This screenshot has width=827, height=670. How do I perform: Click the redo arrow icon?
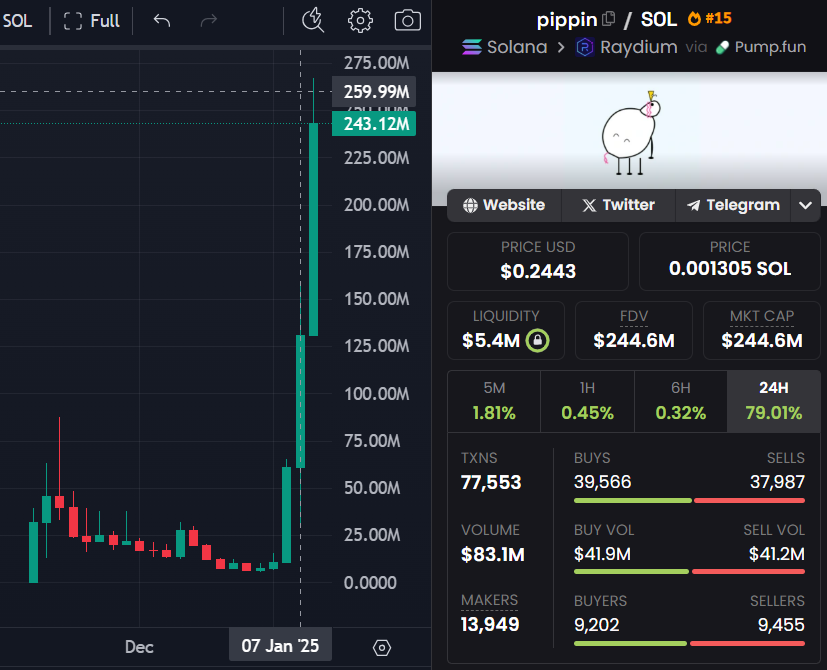pyautogui.click(x=209, y=21)
